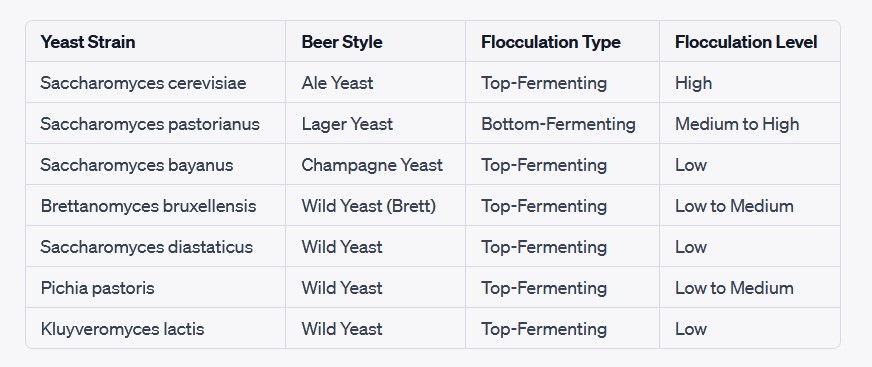Click the Flocculation Level column header
The image size is (872, 367).
click(750, 42)
